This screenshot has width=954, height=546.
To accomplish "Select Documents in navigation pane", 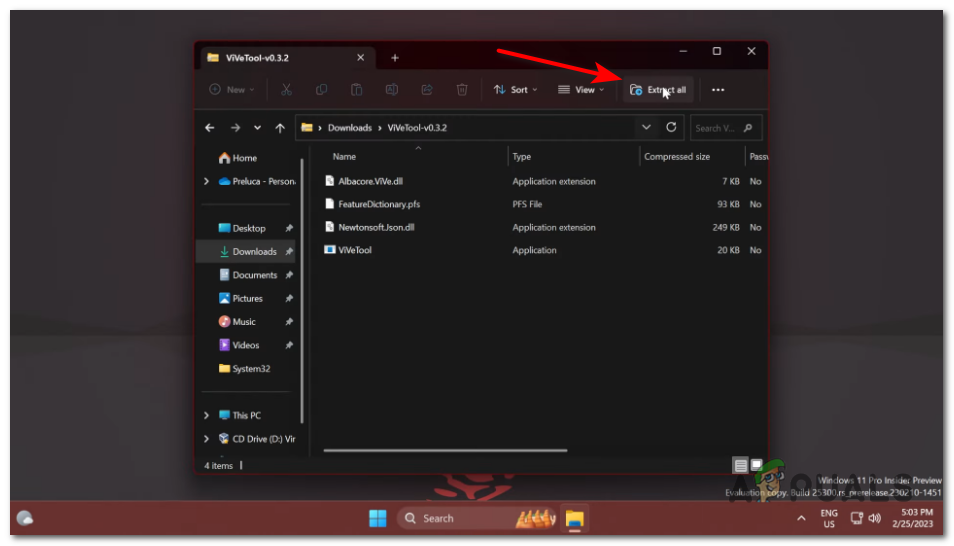I will 248,275.
